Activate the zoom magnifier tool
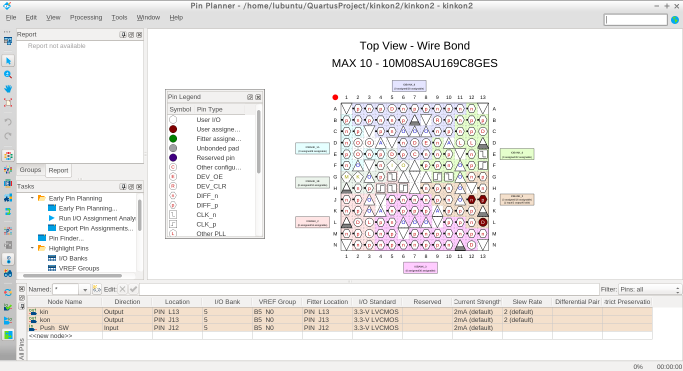The image size is (683, 371). point(8,75)
